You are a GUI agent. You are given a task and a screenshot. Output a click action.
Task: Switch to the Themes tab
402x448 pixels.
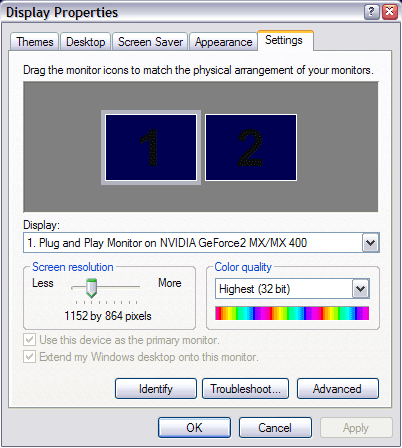[x=35, y=42]
